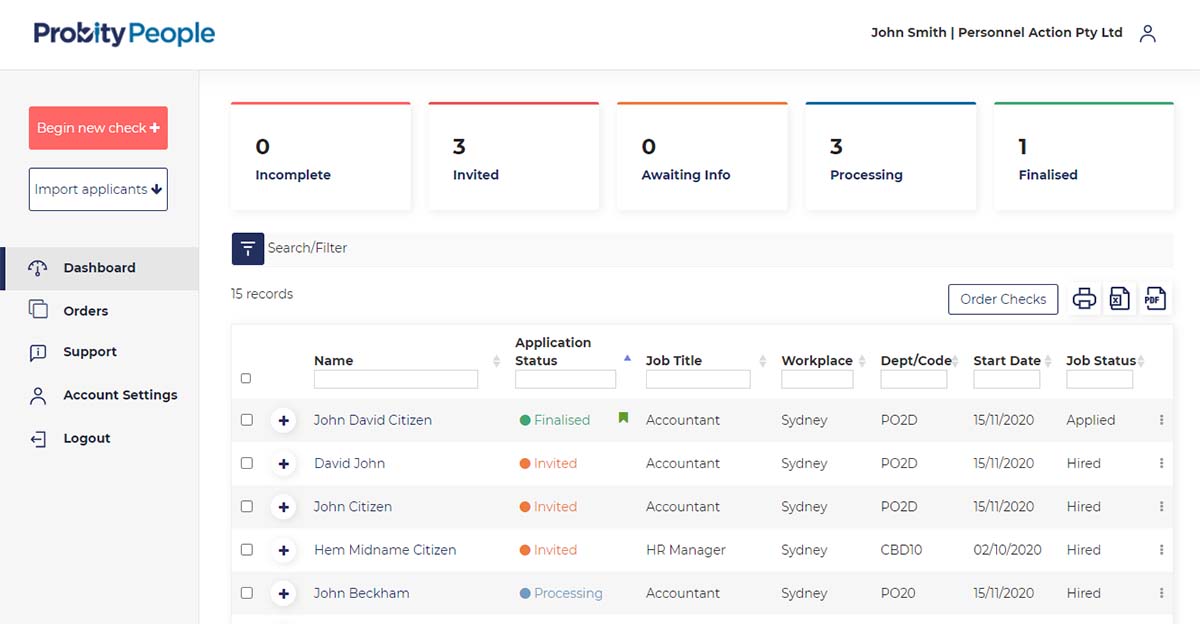1200x624 pixels.
Task: Sort the table by Application Status column
Action: 627,358
